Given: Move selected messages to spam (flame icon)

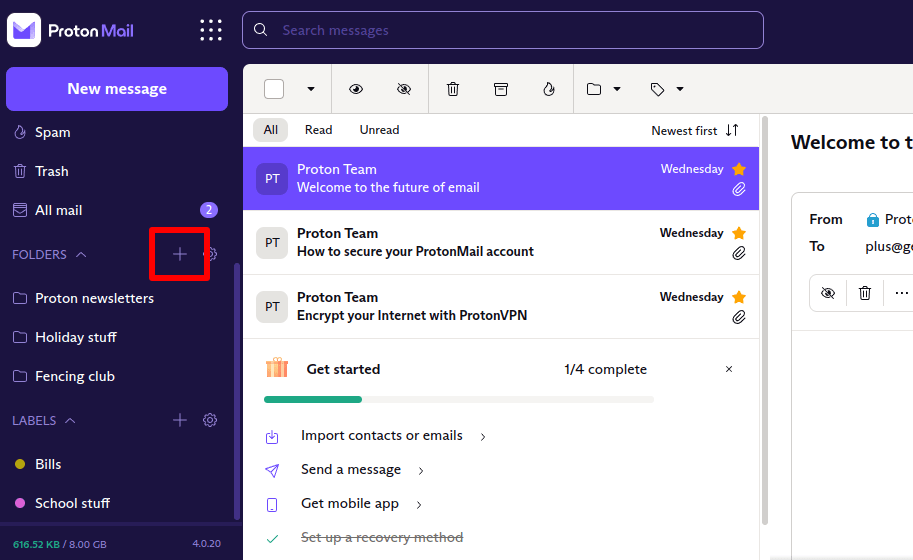Looking at the screenshot, I should coord(548,89).
